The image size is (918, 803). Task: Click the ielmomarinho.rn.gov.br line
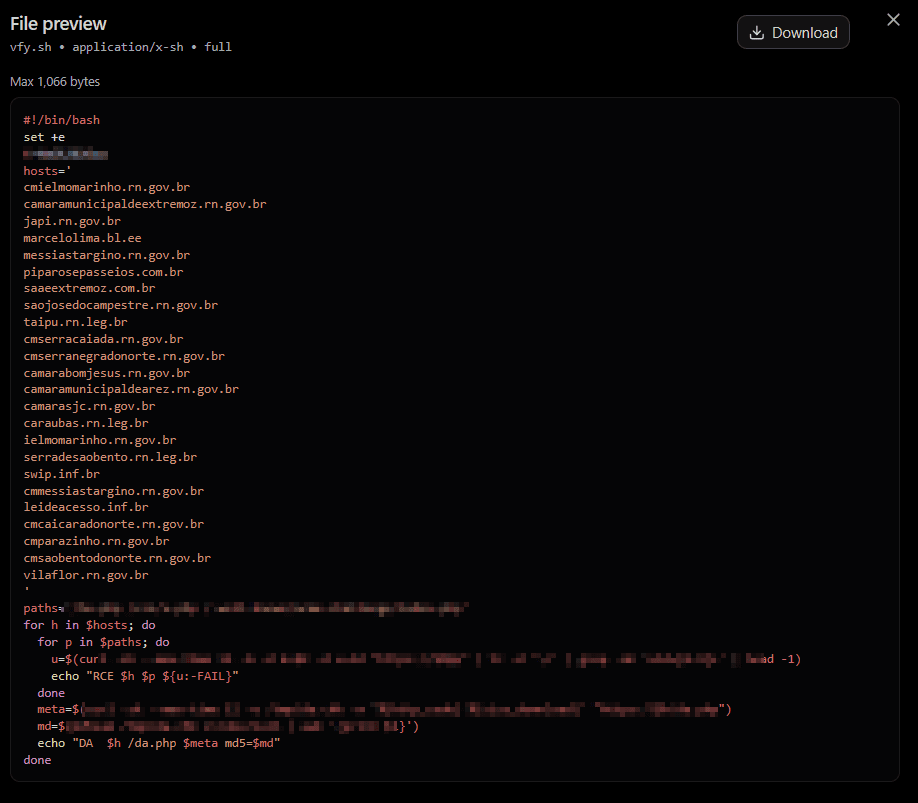coord(100,440)
